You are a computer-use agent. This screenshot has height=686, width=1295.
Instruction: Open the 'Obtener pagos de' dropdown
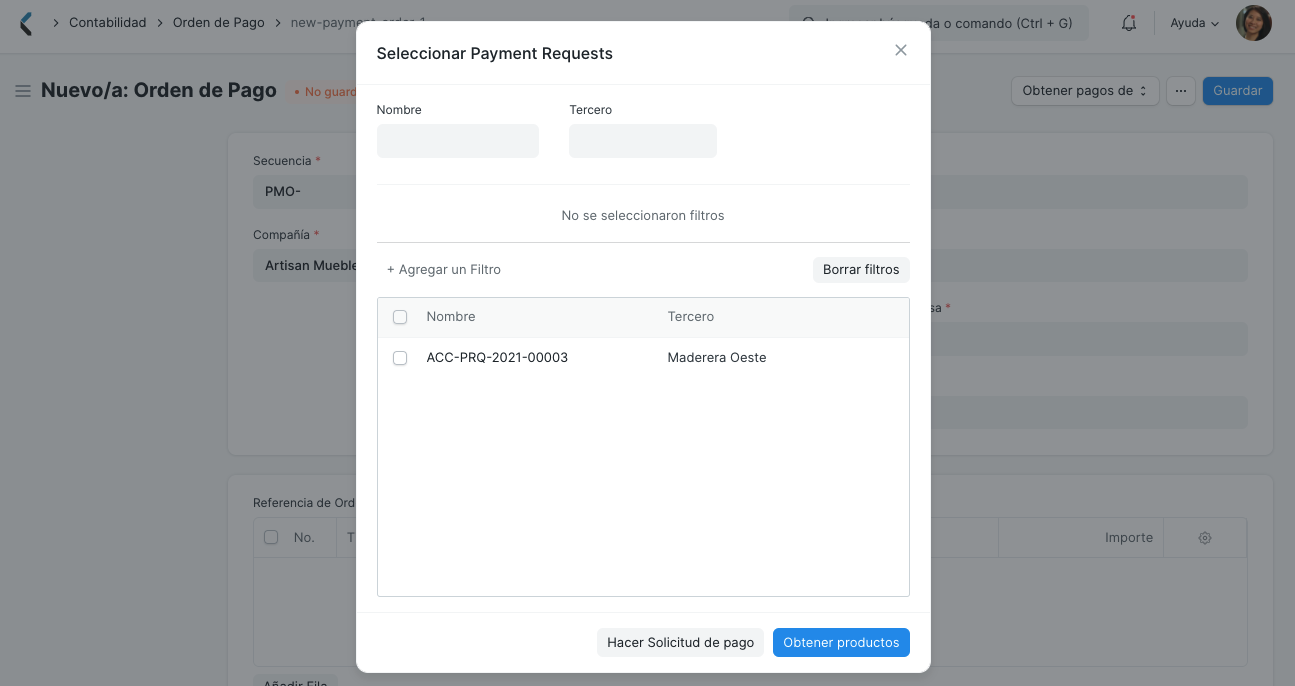pos(1084,90)
